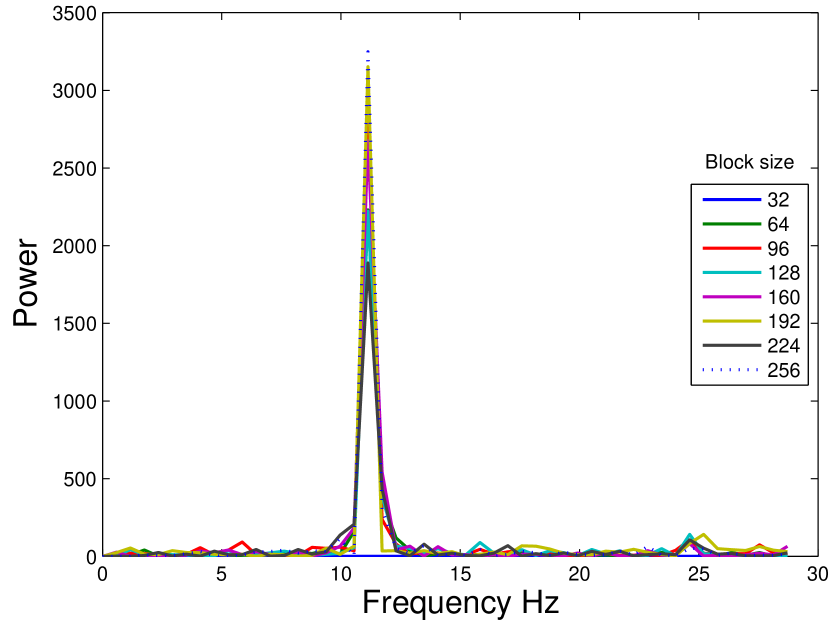
Task: Click the cyan line swatch for 128
Action: coord(730,273)
